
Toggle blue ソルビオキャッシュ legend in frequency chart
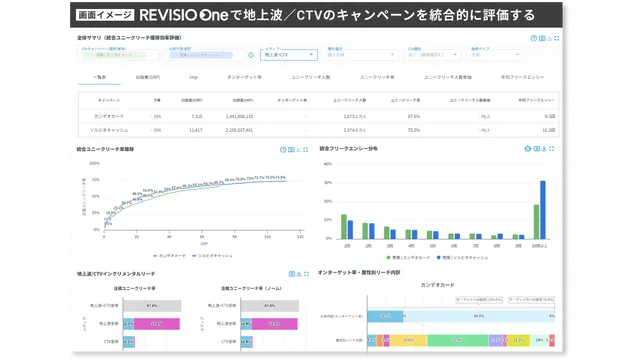[462, 258]
